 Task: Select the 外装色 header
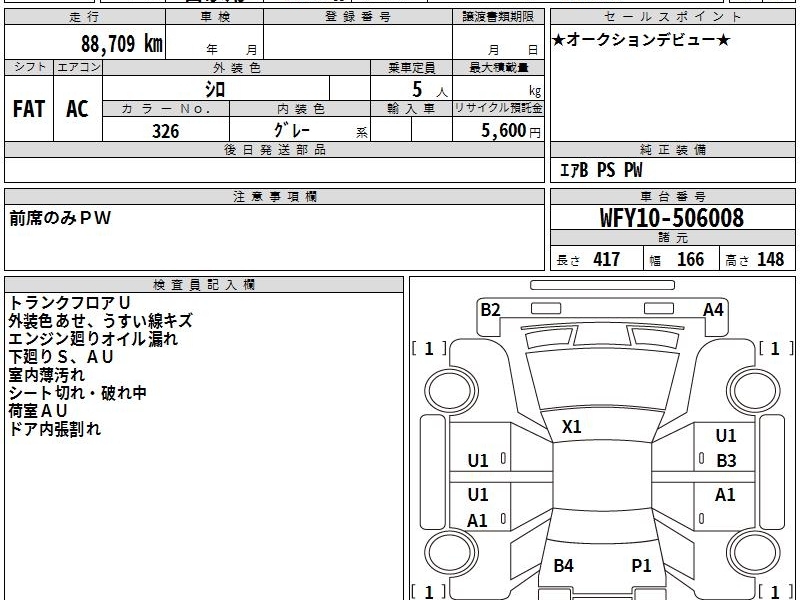point(236,67)
